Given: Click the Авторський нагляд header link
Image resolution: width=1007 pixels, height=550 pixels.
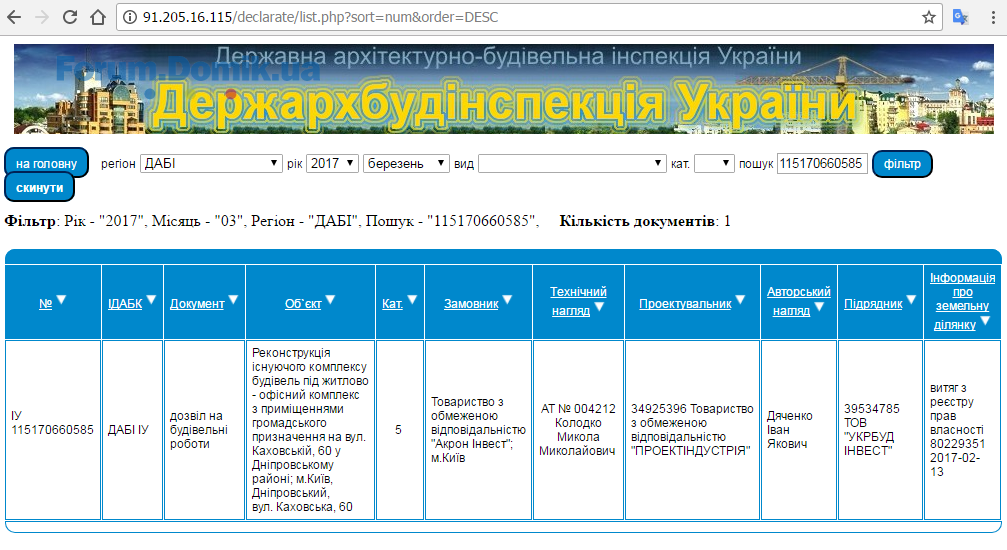Looking at the screenshot, I should tap(798, 301).
